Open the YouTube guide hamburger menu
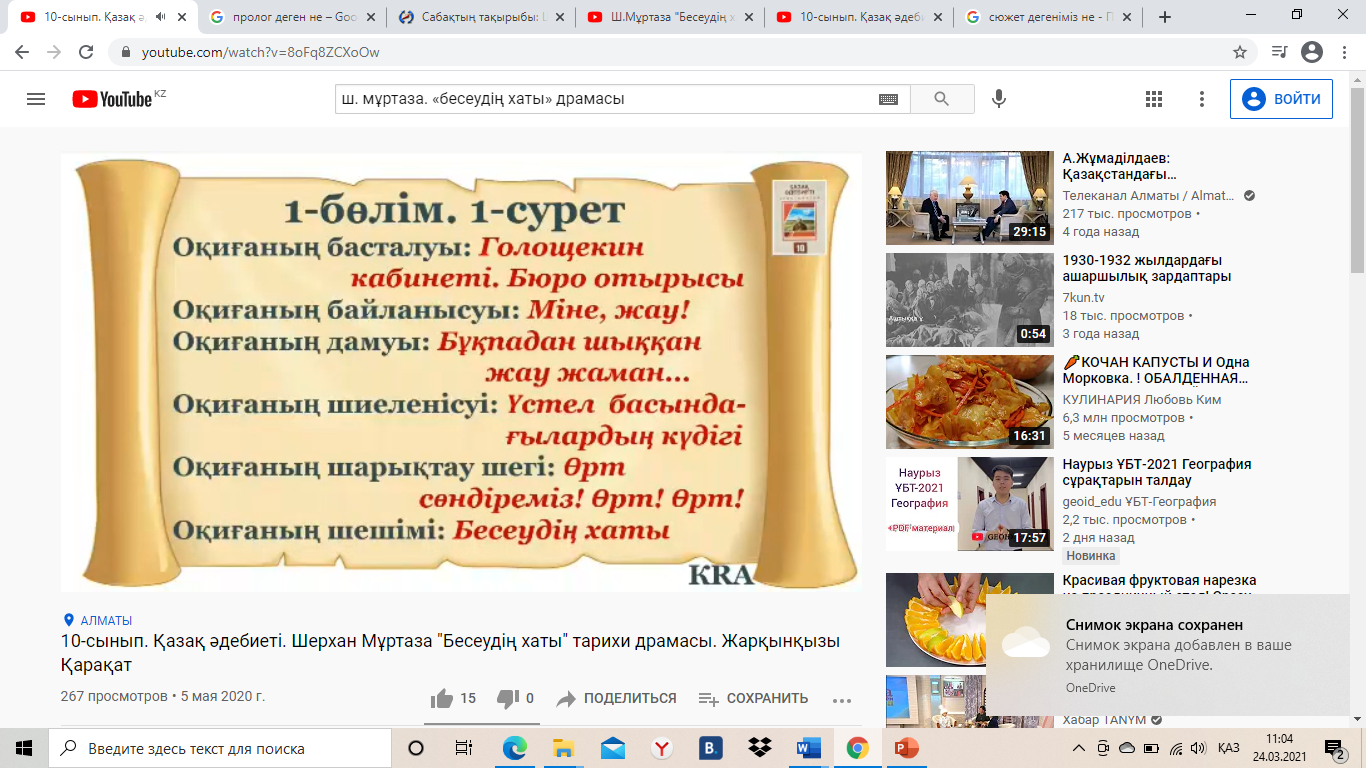This screenshot has height=768, width=1366. point(36,99)
